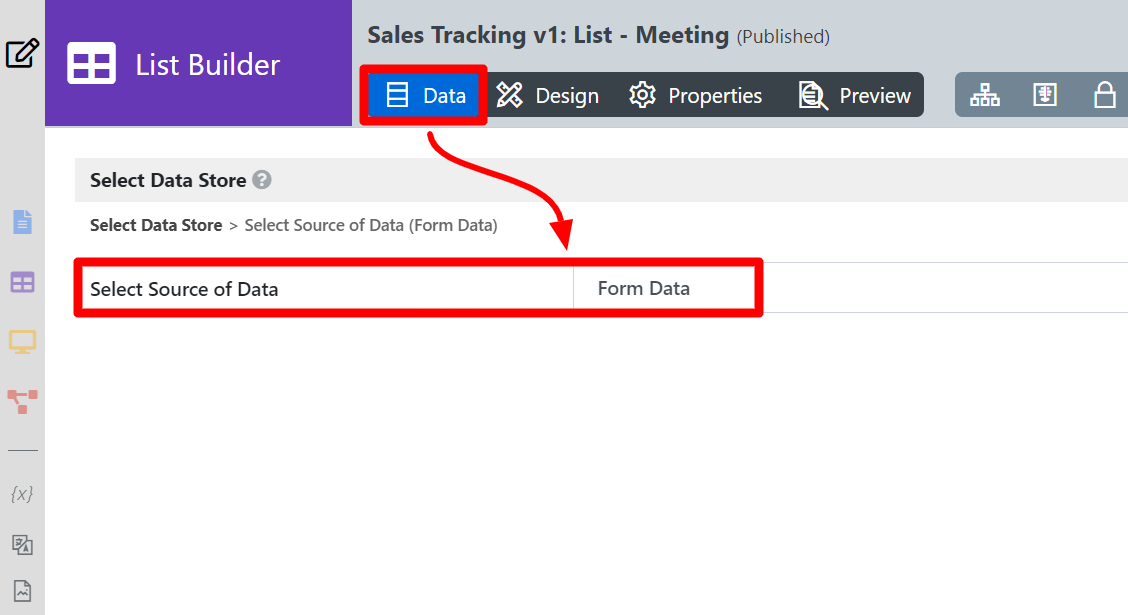
Task: Open the yellow monitor userview sidebar icon
Action: tap(22, 342)
